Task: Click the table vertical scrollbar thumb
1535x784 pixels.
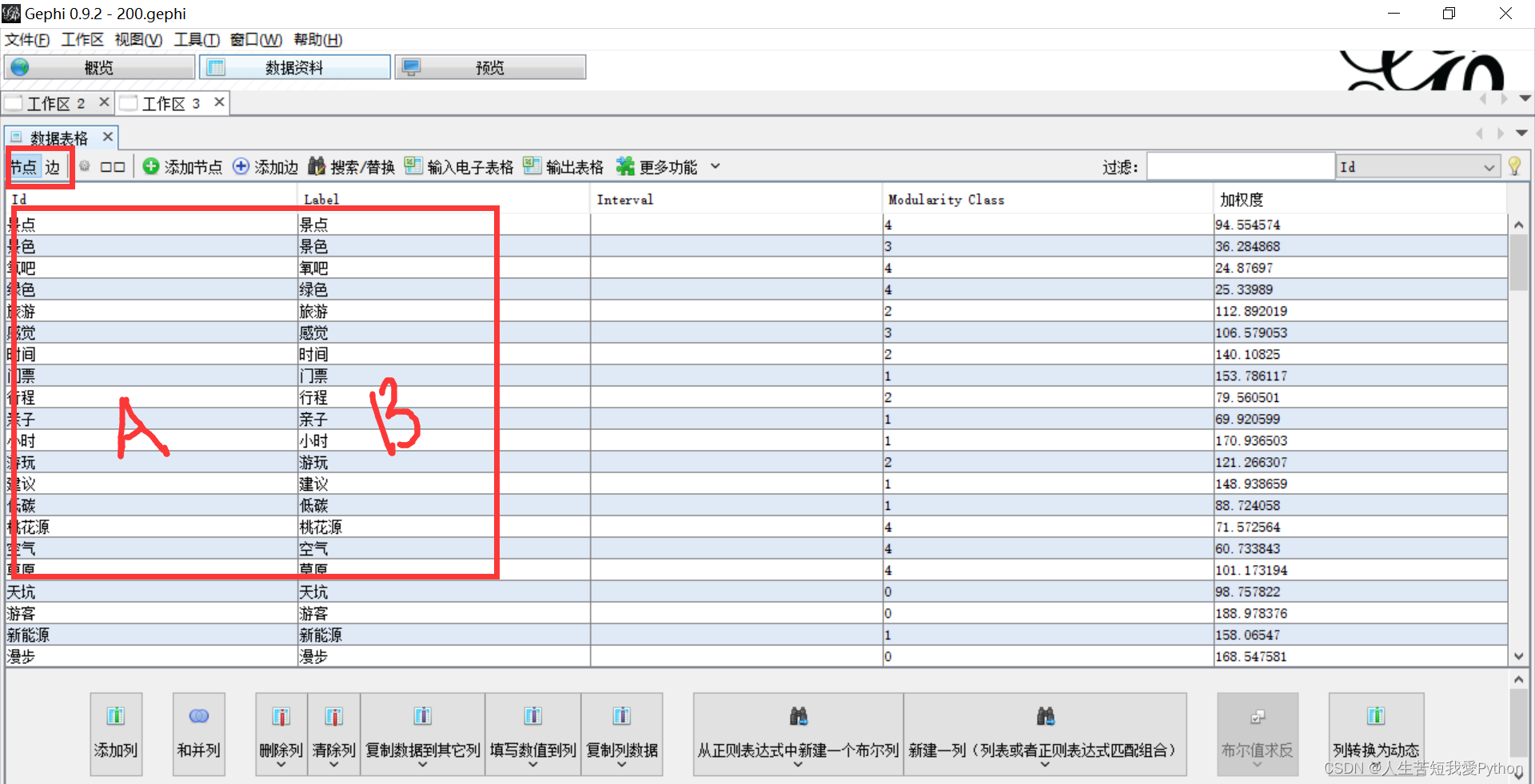Action: tap(1518, 262)
